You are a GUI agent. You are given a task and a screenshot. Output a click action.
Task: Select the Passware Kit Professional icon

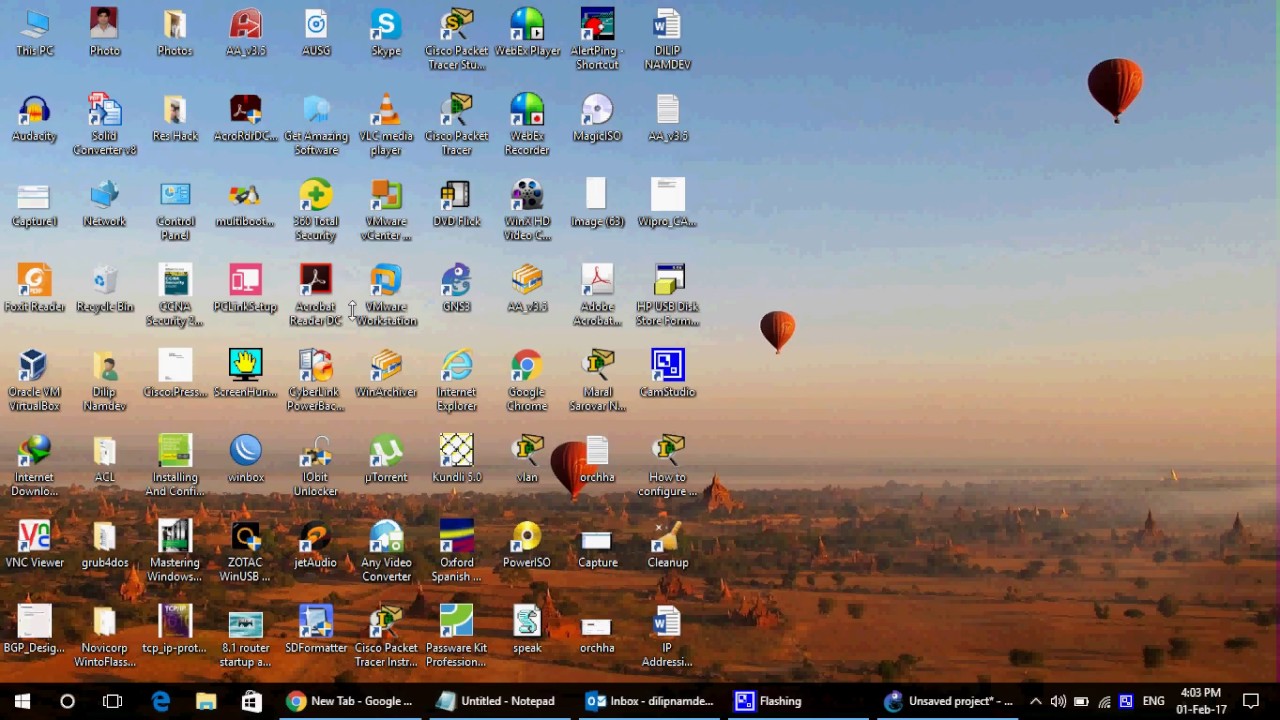click(456, 636)
